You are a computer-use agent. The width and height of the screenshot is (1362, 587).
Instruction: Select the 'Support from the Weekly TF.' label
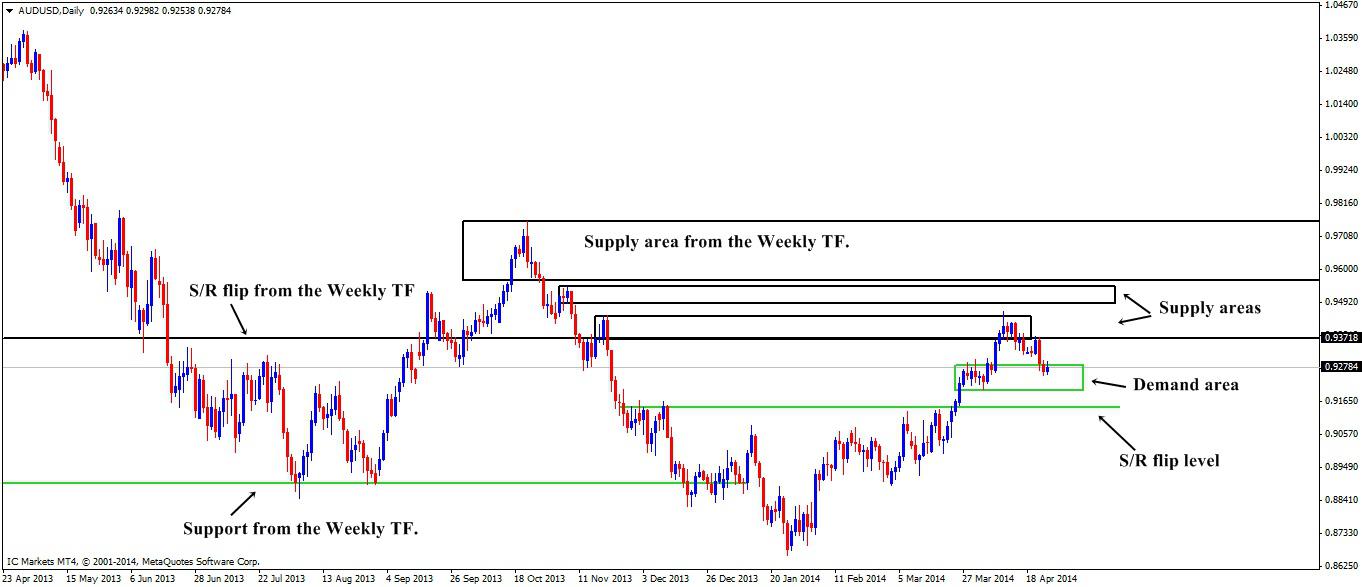300,529
